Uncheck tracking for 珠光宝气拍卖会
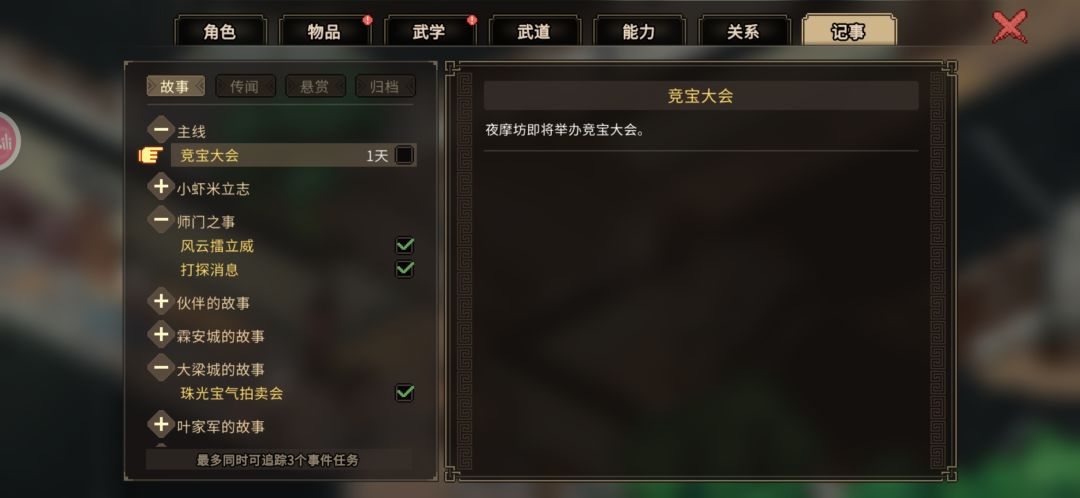This screenshot has height=498, width=1080. 404,393
